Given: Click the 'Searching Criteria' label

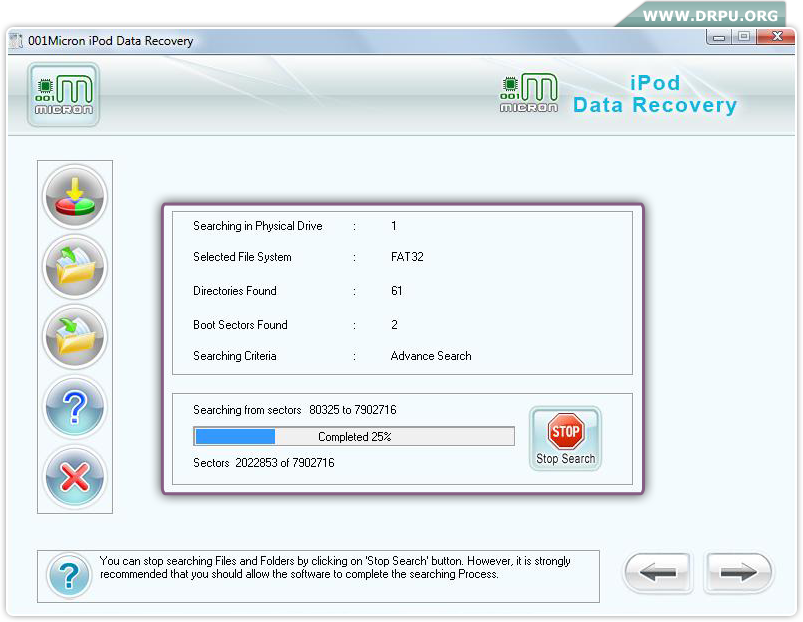Looking at the screenshot, I should (x=235, y=356).
